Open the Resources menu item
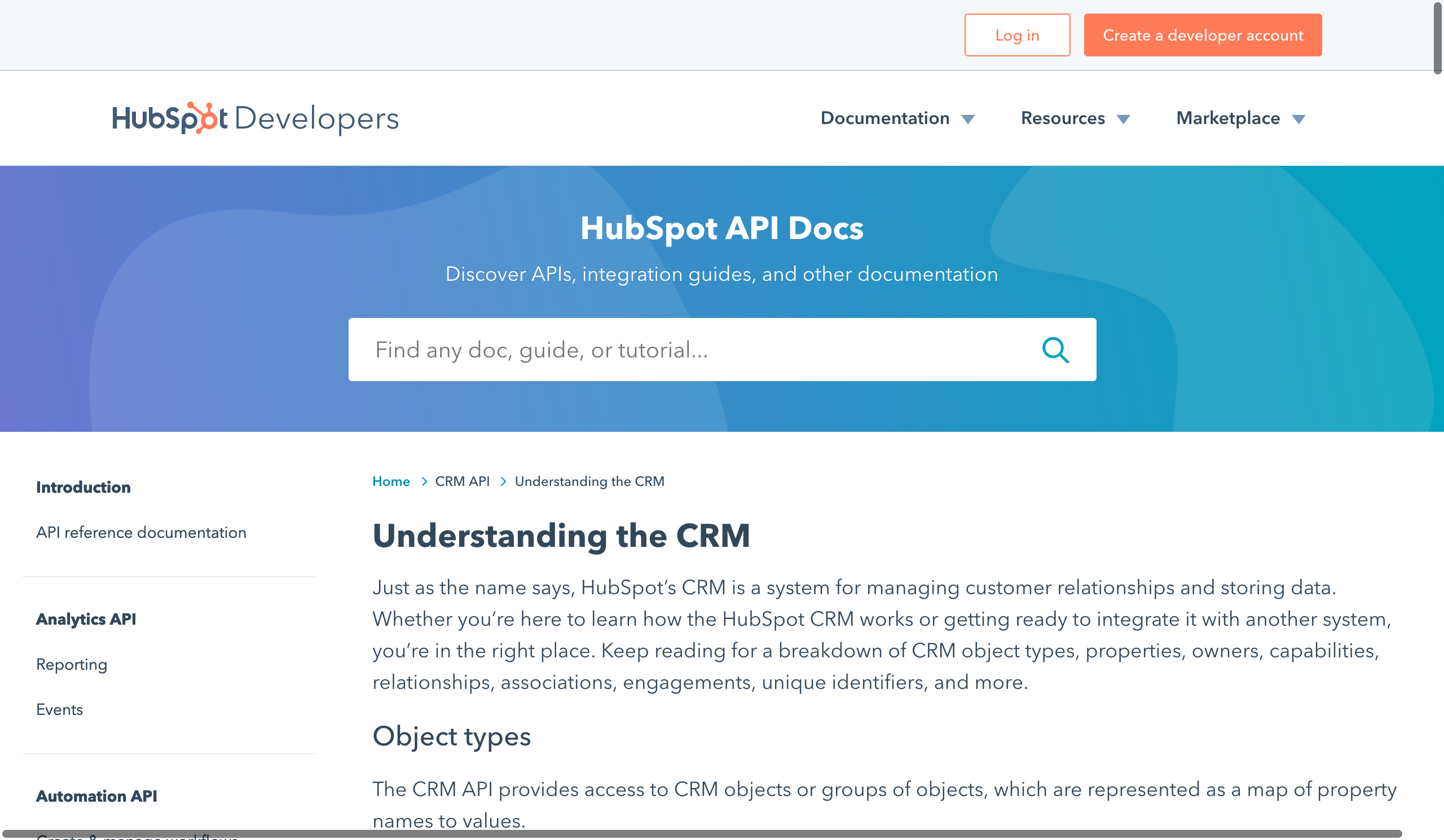1444x840 pixels. 1062,118
